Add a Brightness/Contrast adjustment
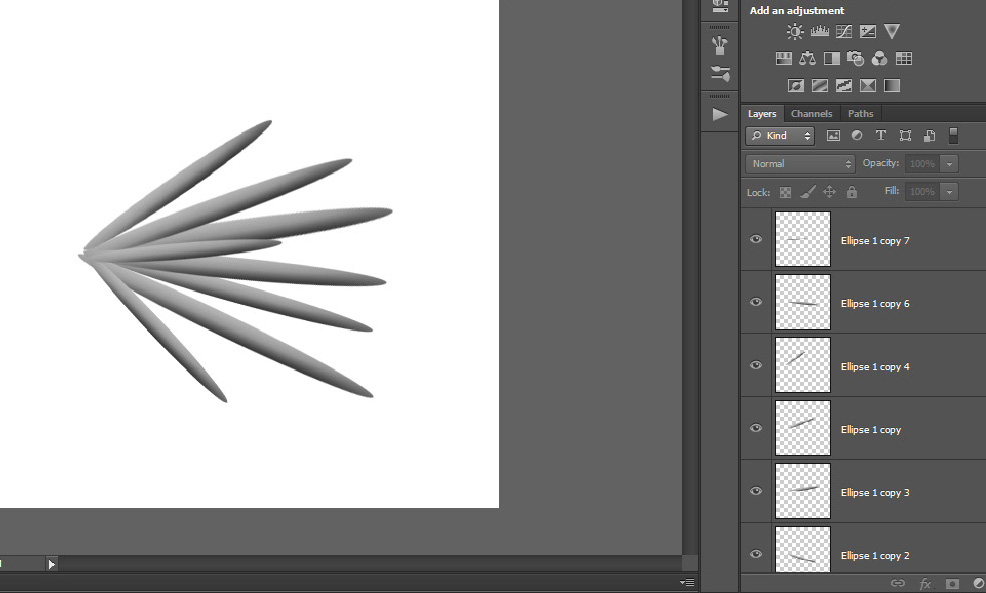The height and width of the screenshot is (593, 986). tap(795, 32)
